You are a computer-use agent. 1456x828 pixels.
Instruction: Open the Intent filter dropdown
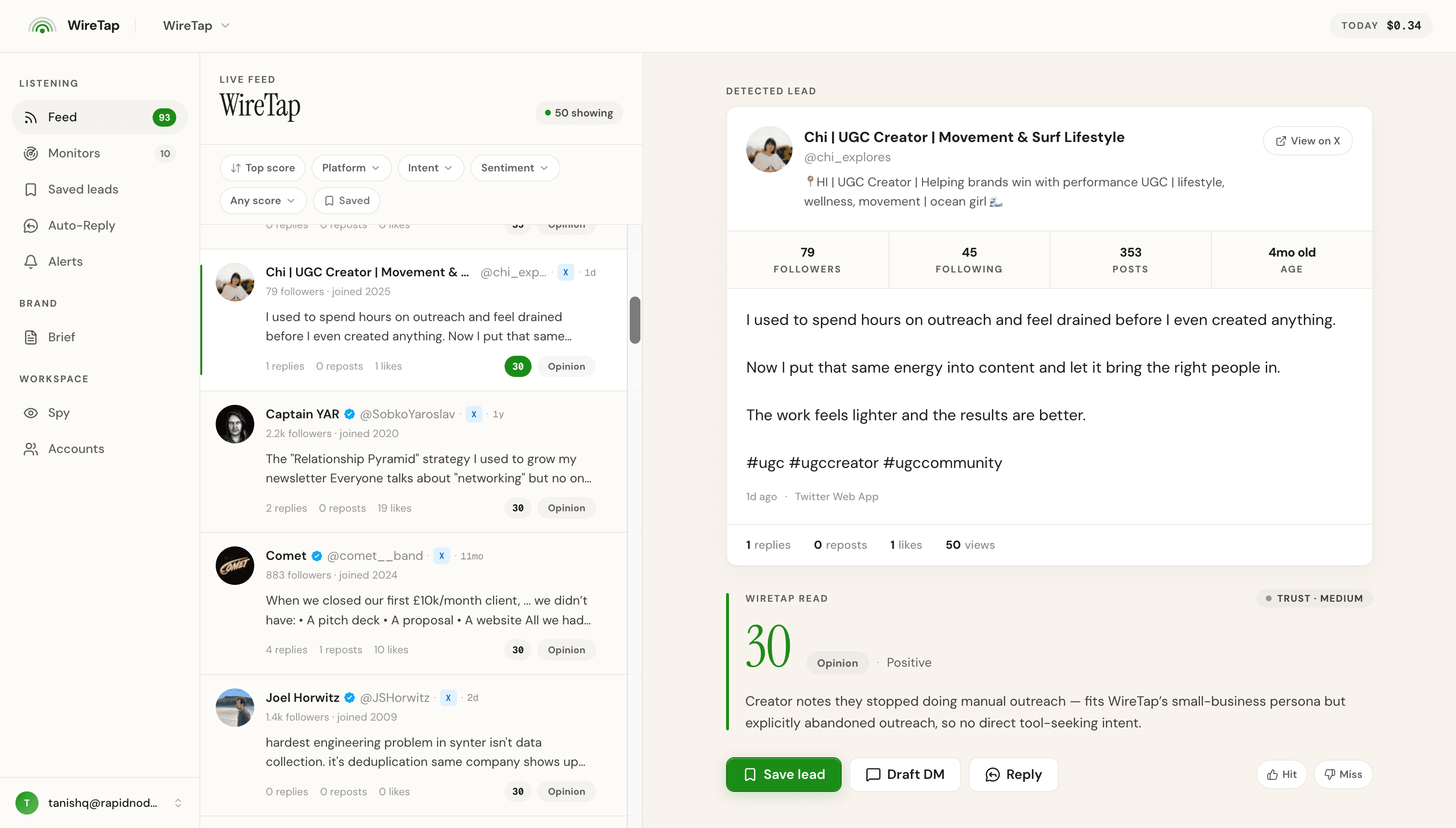(430, 168)
